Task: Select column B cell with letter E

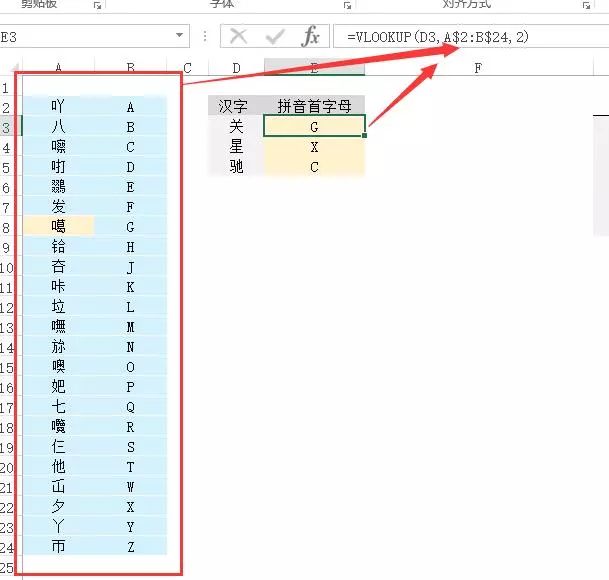Action: 130,187
